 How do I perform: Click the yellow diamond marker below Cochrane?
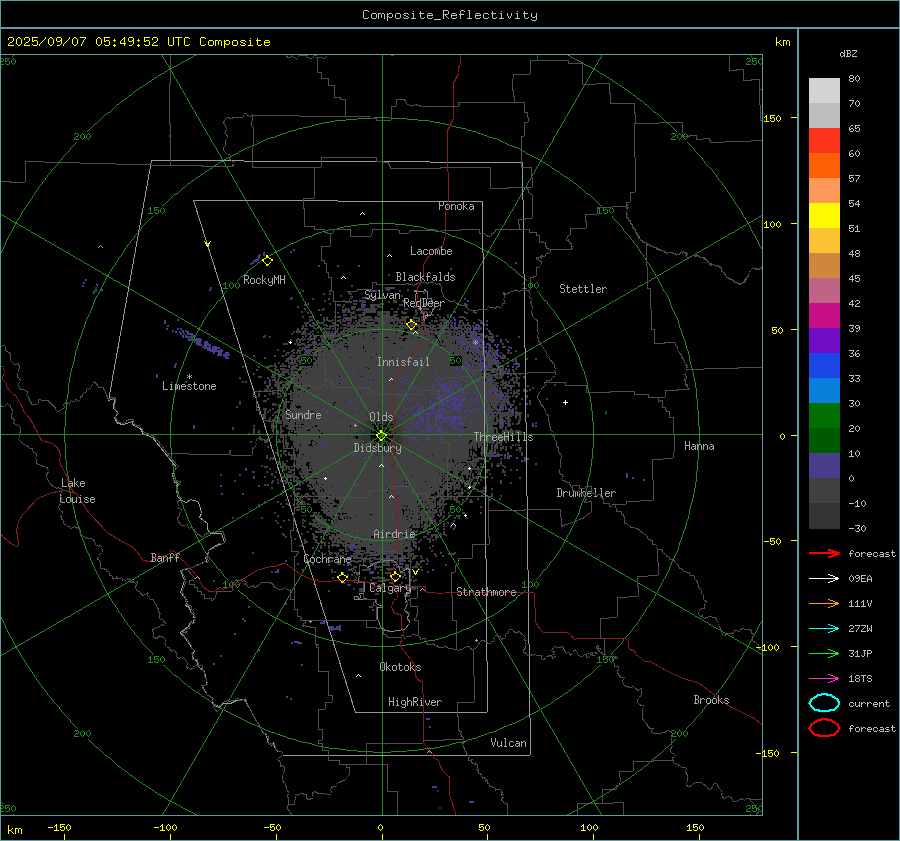(342, 578)
